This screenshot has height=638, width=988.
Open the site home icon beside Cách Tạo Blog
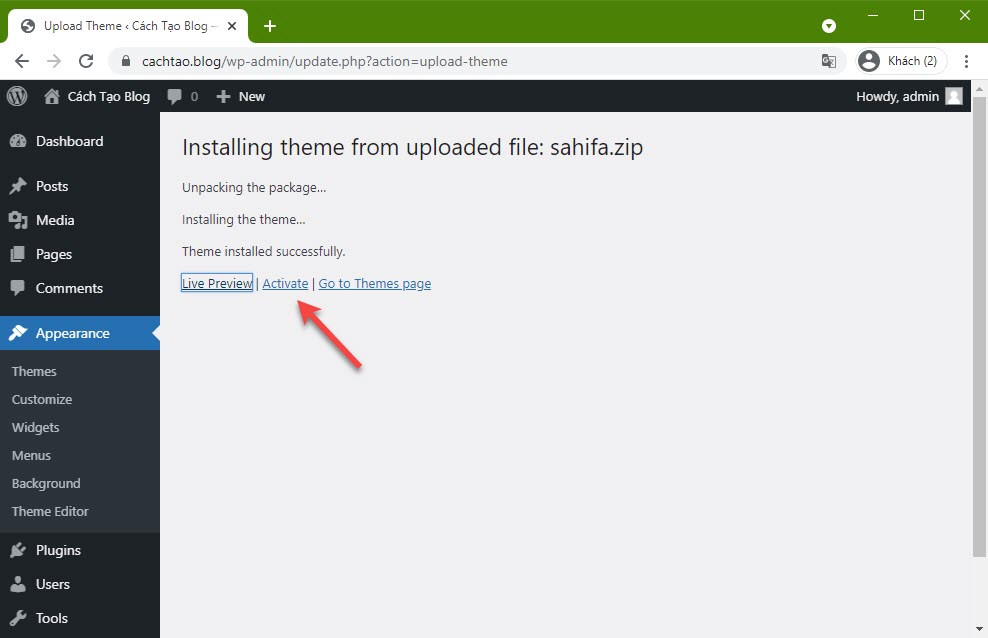tap(52, 96)
